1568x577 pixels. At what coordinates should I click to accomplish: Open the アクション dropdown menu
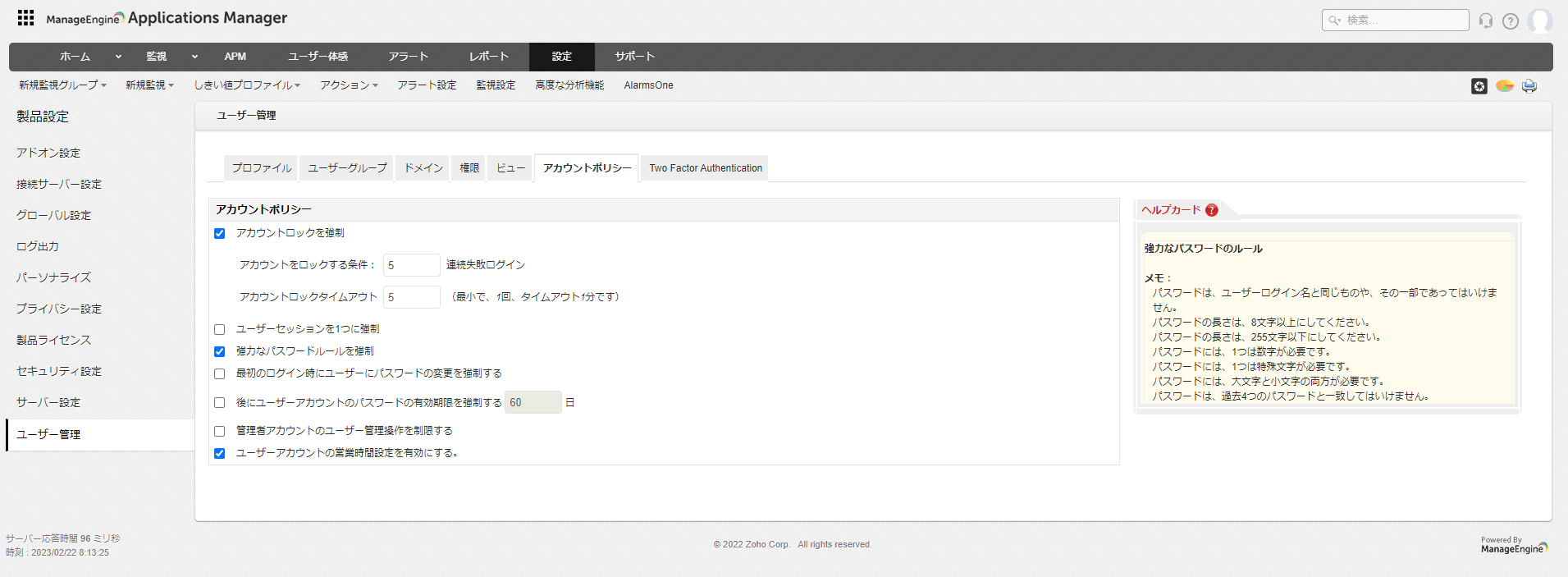pyautogui.click(x=349, y=85)
